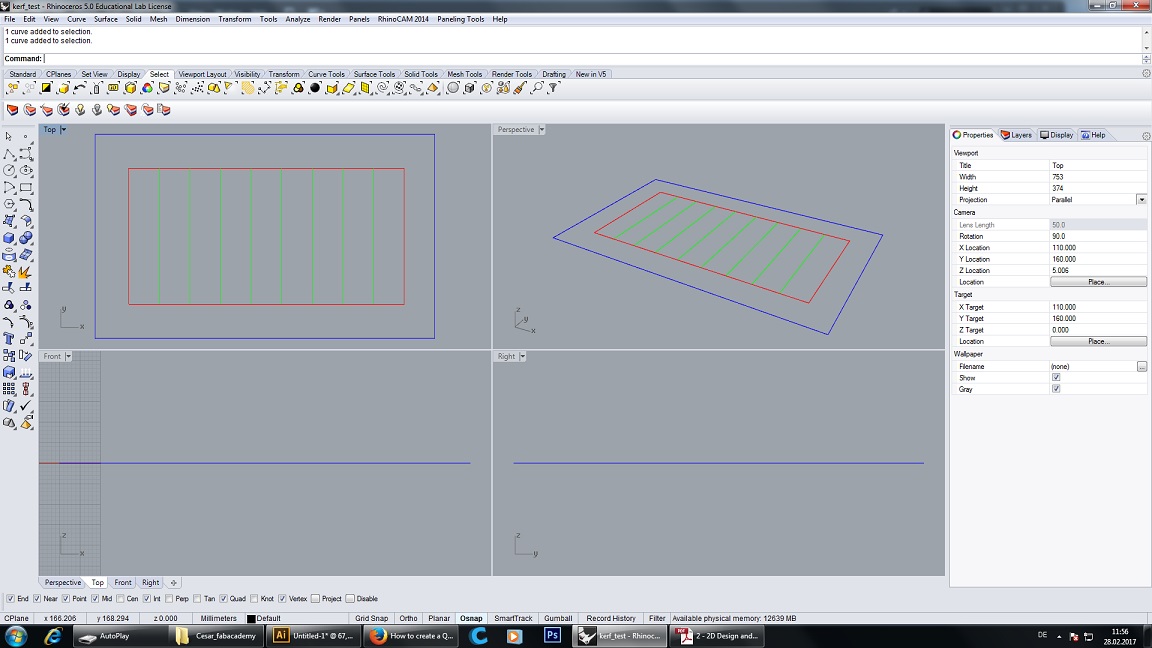
Task: Open the Perspective viewport title dropdown arrow
Action: pyautogui.click(x=541, y=129)
